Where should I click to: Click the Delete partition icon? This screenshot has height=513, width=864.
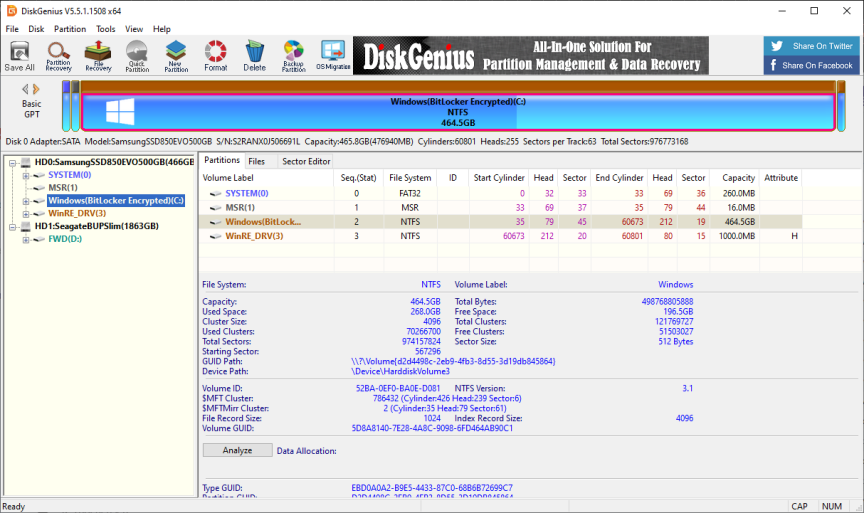click(254, 55)
